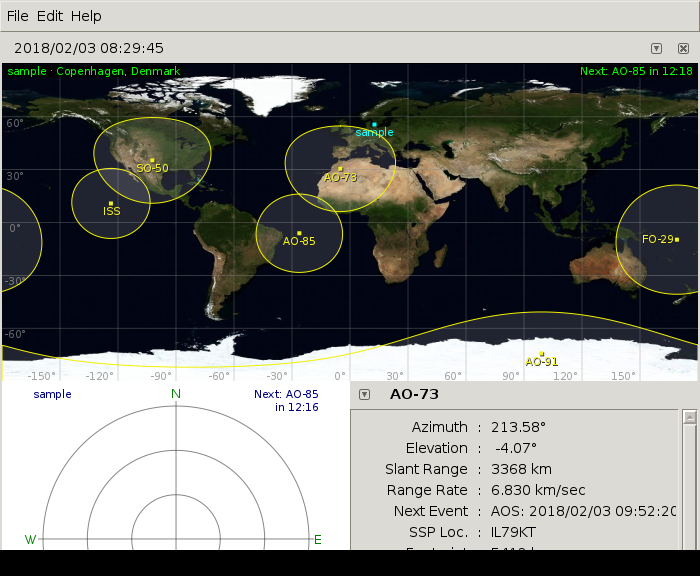This screenshot has width=700, height=576.
Task: Select the SO-50 satellite marker on map
Action: click(152, 160)
